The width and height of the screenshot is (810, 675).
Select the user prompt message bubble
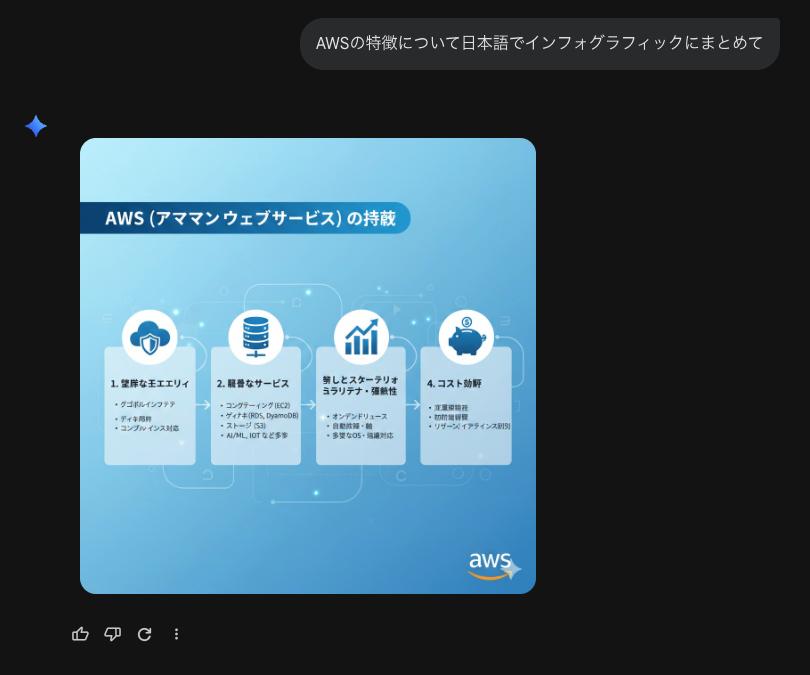coord(540,44)
